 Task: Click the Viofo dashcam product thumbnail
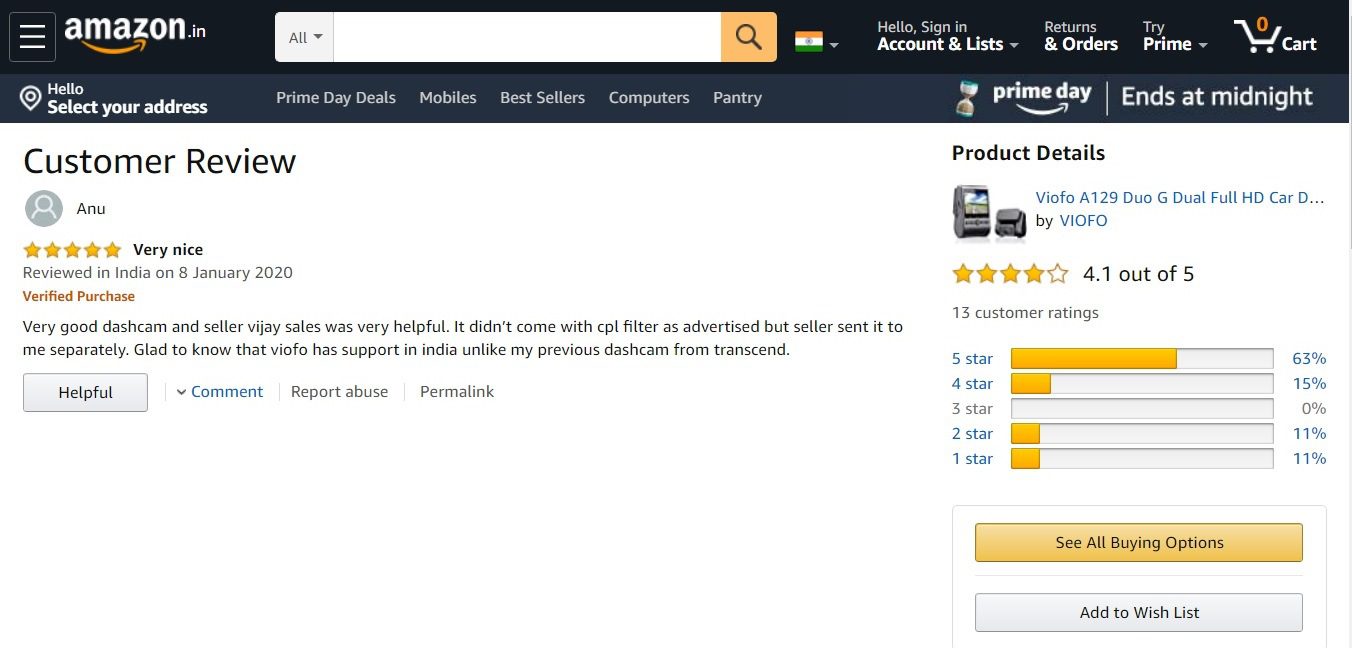coord(989,212)
